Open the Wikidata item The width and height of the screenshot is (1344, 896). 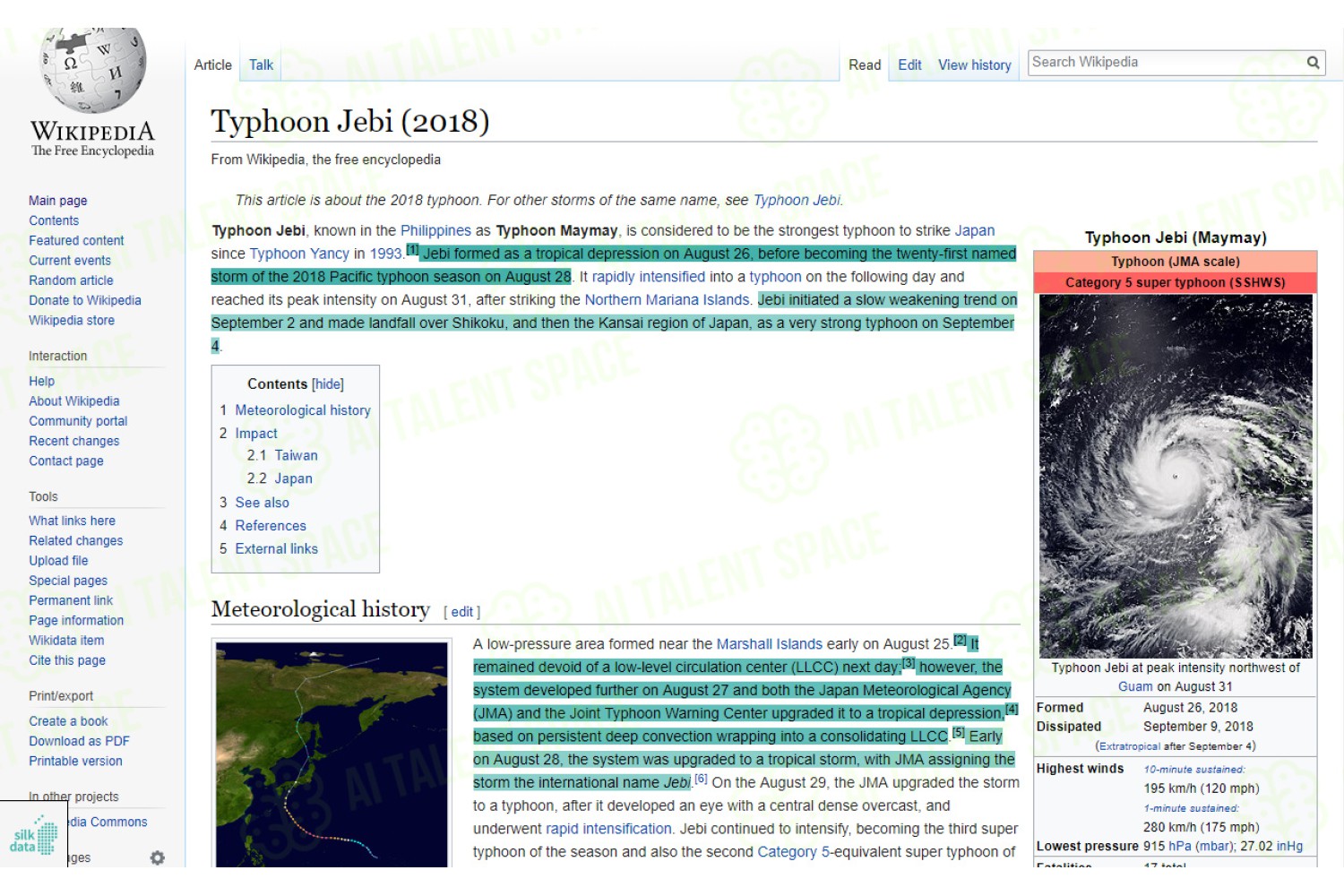click(x=66, y=641)
